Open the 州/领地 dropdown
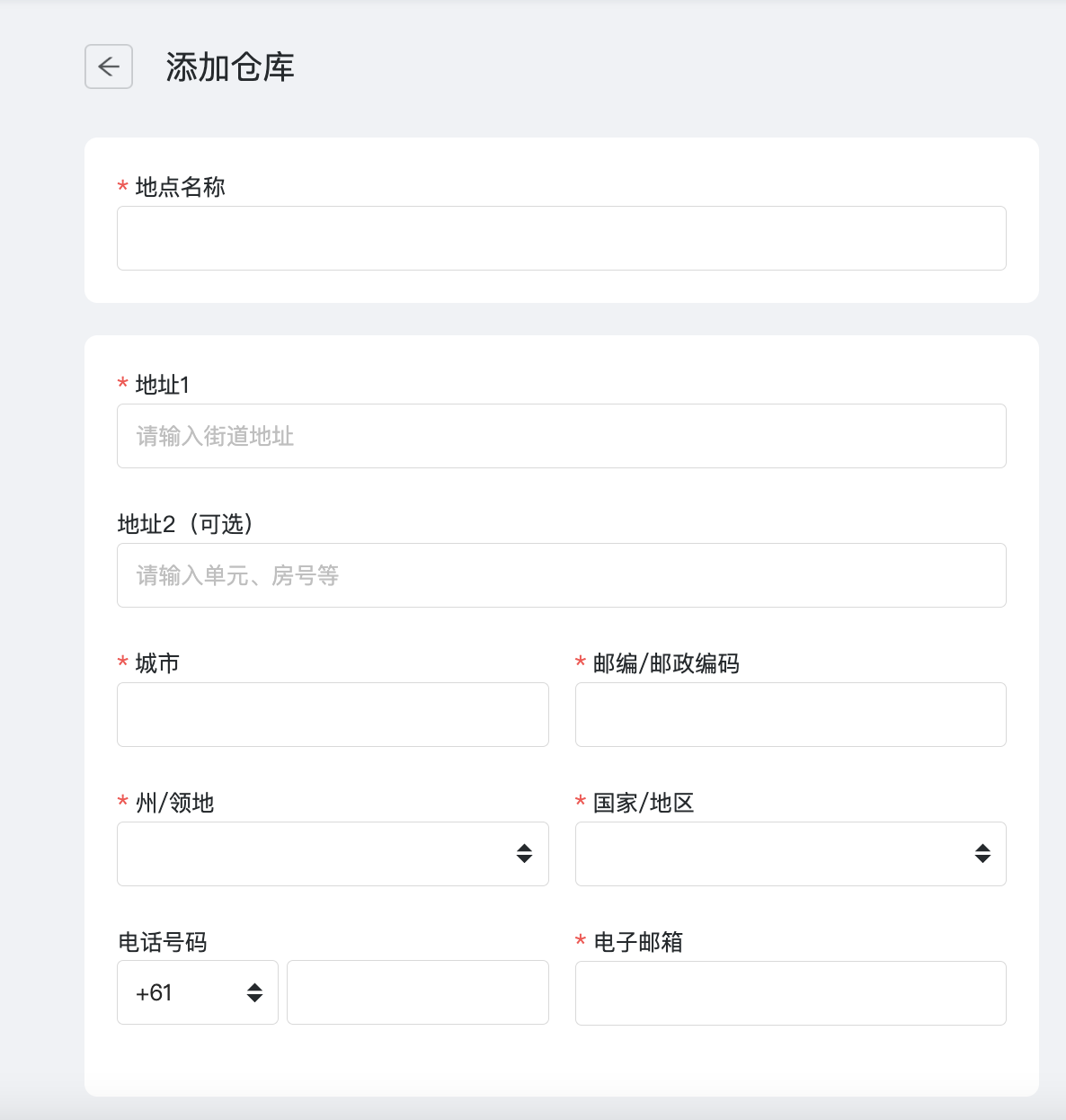1066x1120 pixels. 333,854
